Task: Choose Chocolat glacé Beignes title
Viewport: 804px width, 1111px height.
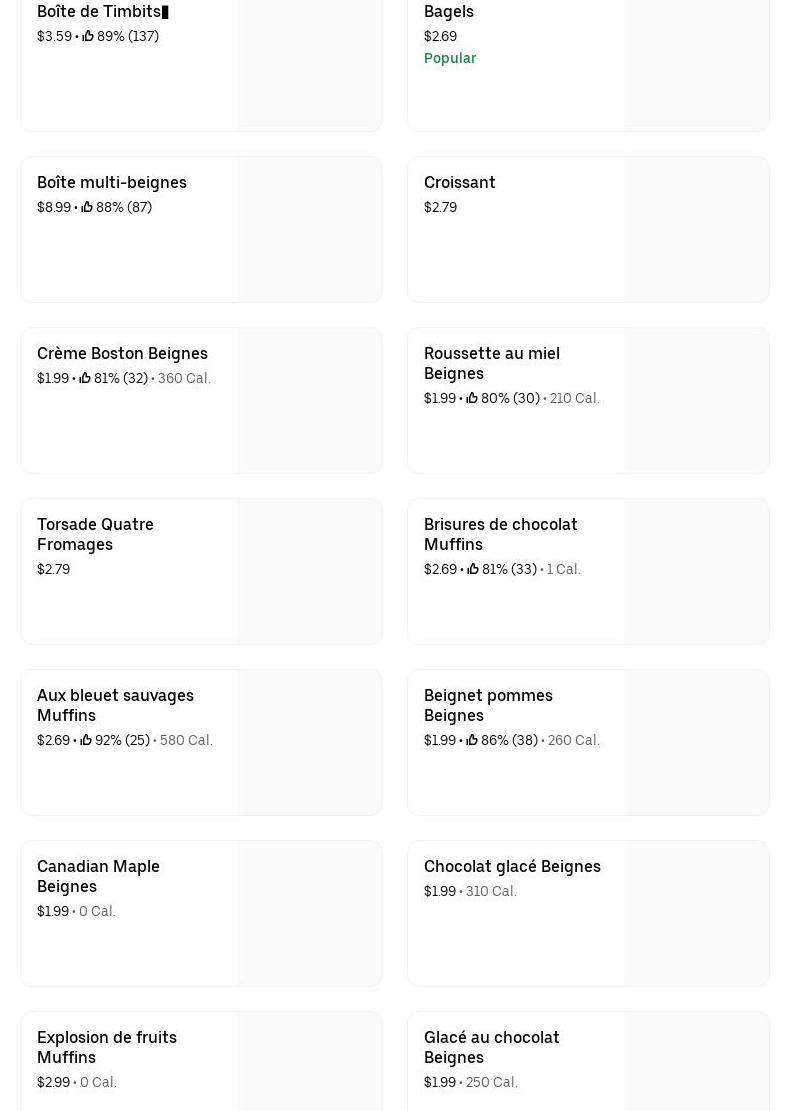Action: point(512,866)
